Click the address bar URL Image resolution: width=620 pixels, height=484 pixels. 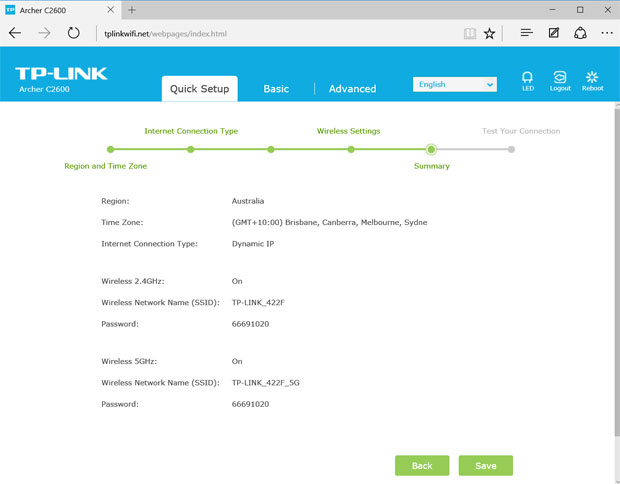(165, 34)
